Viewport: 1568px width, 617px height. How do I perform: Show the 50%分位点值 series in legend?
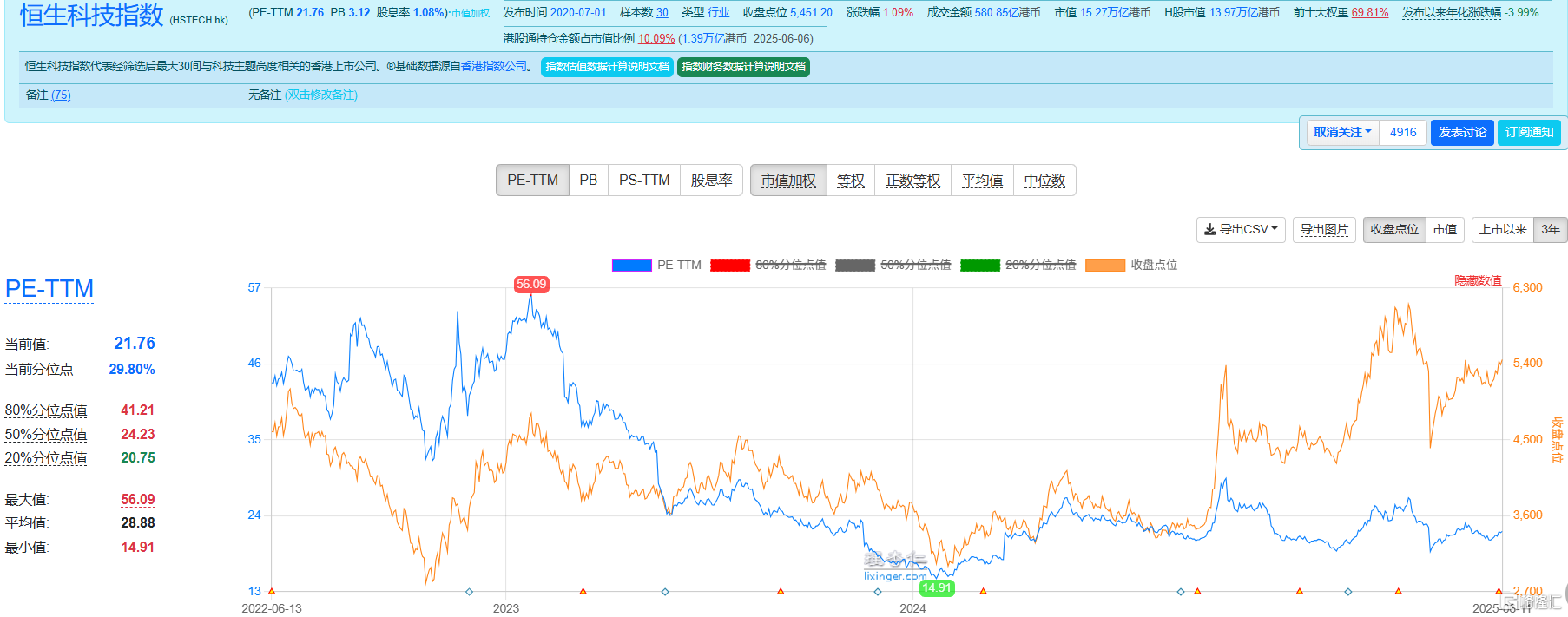[893, 266]
